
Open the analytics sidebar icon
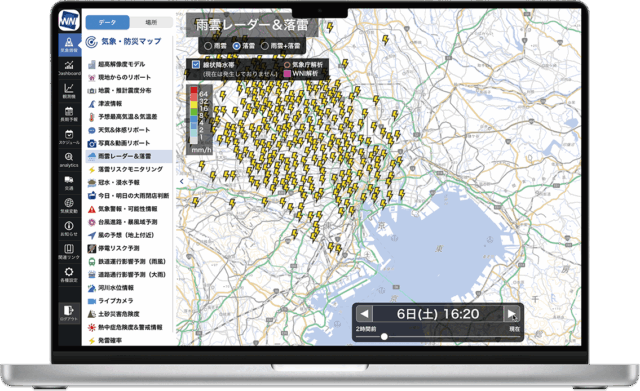pyautogui.click(x=69, y=160)
